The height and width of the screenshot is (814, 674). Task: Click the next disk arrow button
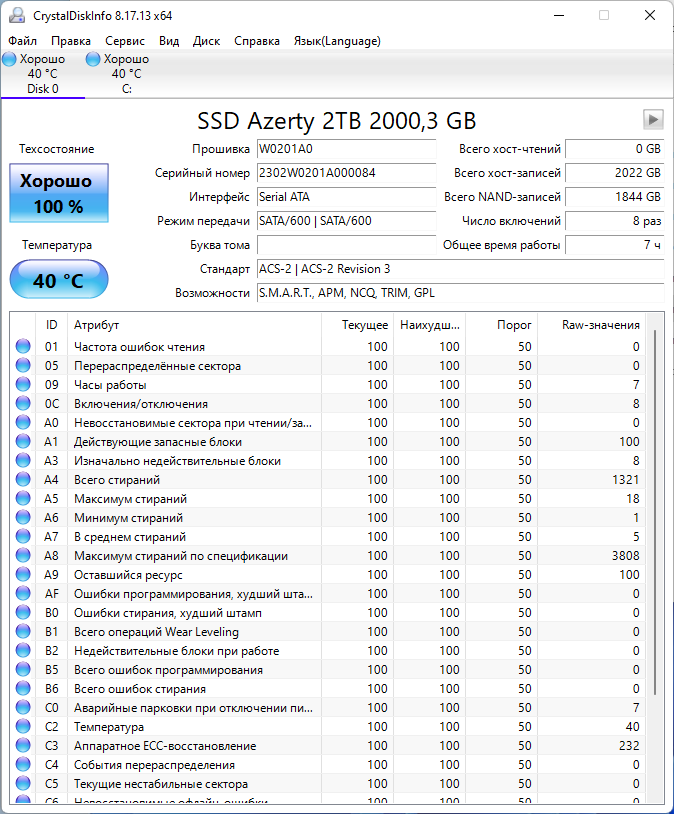[653, 119]
